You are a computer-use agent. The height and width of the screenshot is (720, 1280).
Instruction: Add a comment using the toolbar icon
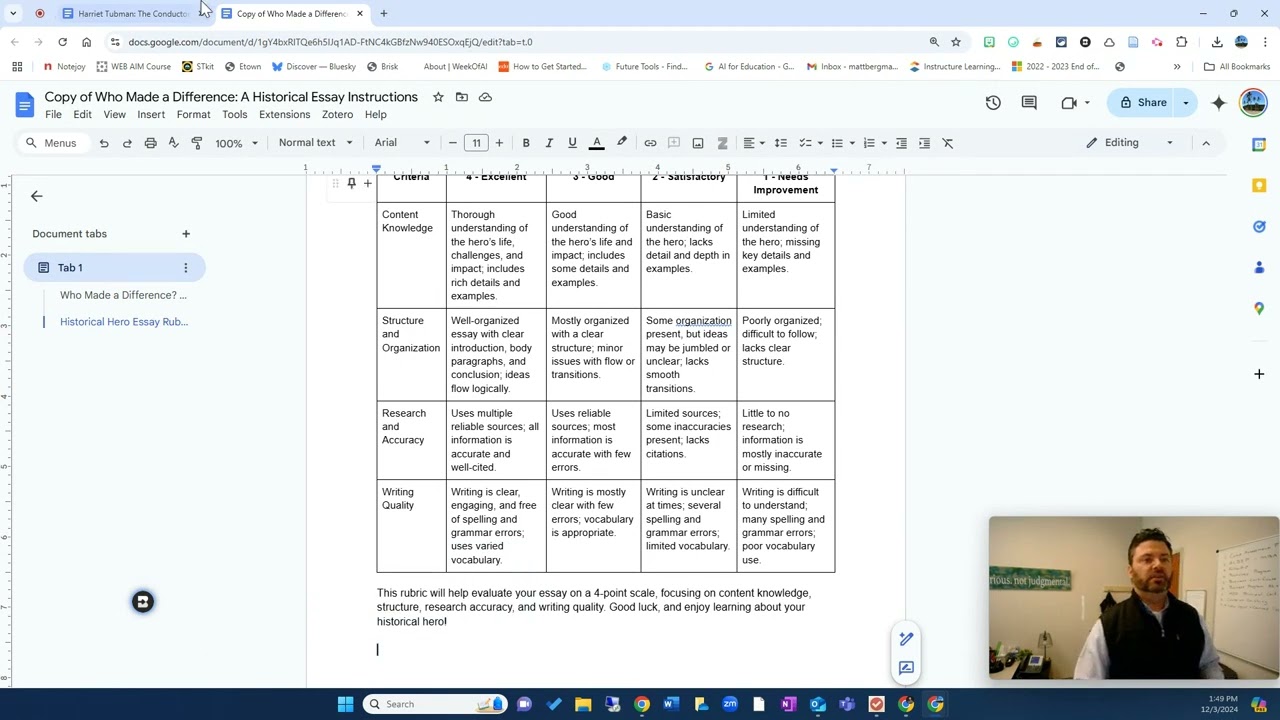tap(674, 143)
